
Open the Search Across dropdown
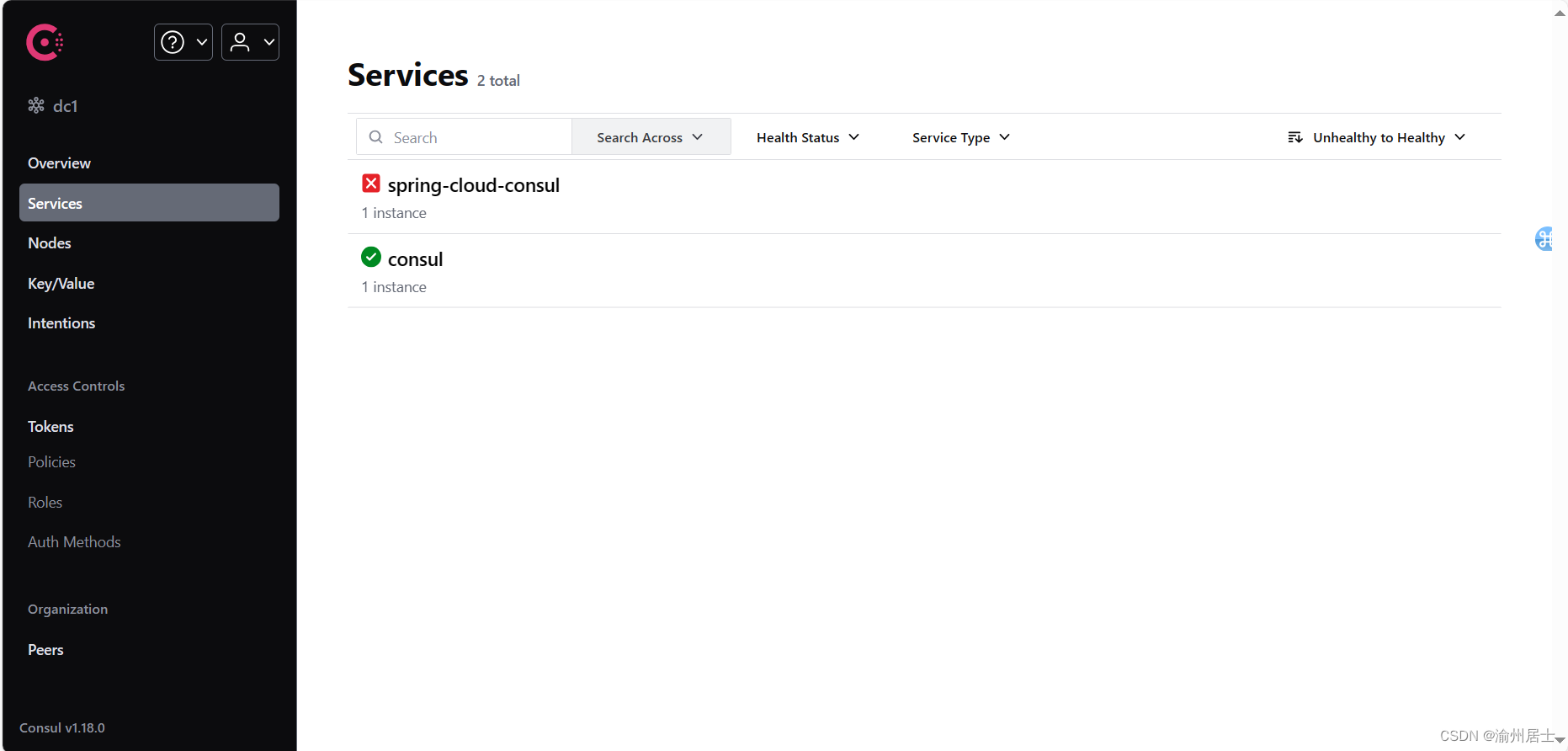651,137
